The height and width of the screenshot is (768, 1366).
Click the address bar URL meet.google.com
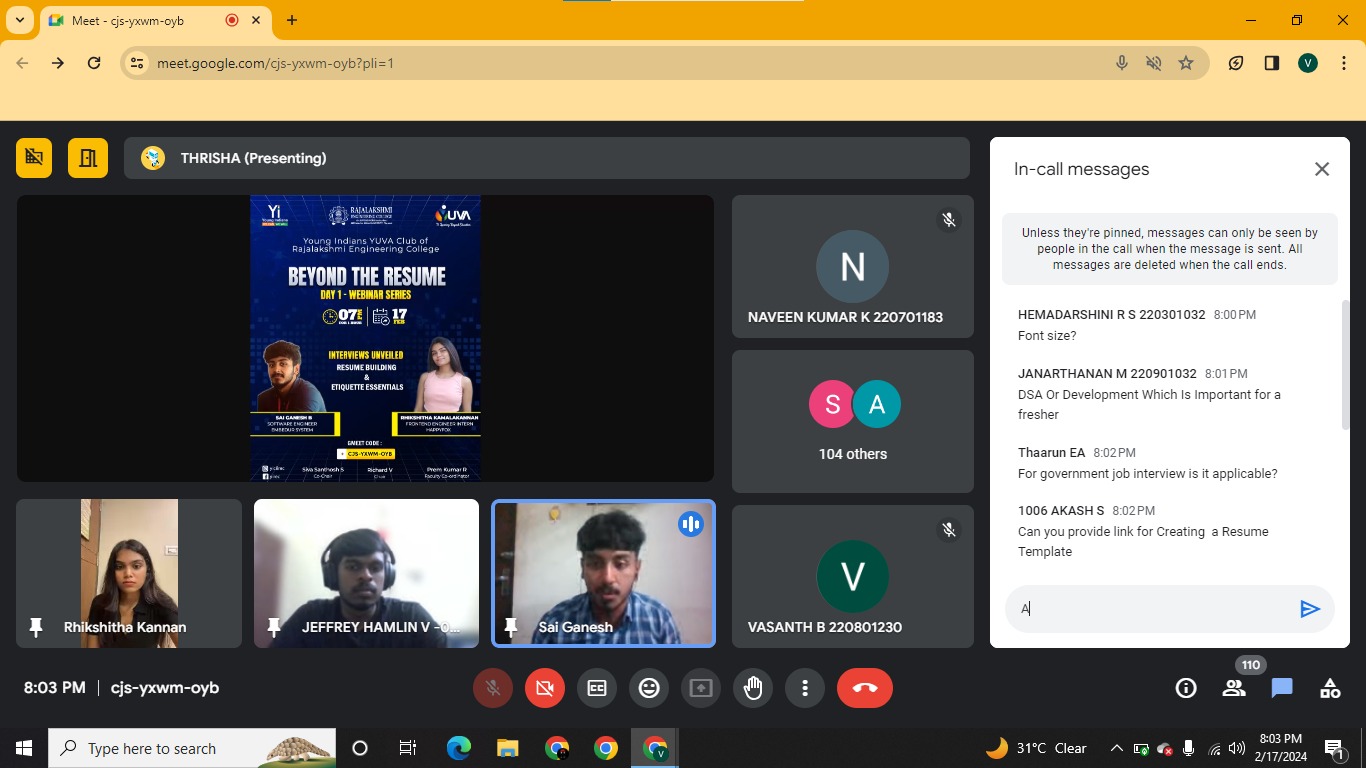(276, 63)
